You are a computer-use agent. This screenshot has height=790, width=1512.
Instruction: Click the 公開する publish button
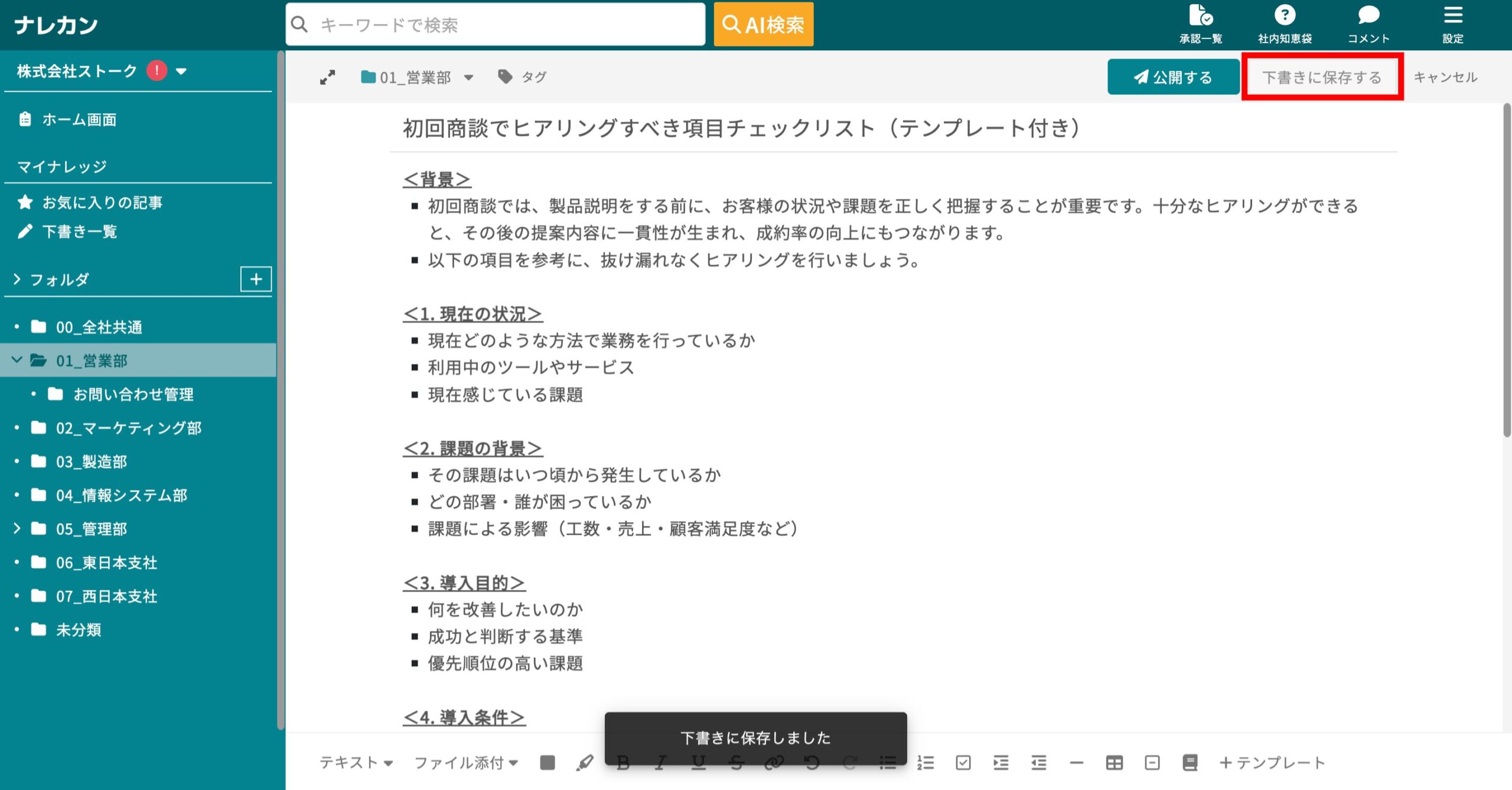(x=1173, y=77)
